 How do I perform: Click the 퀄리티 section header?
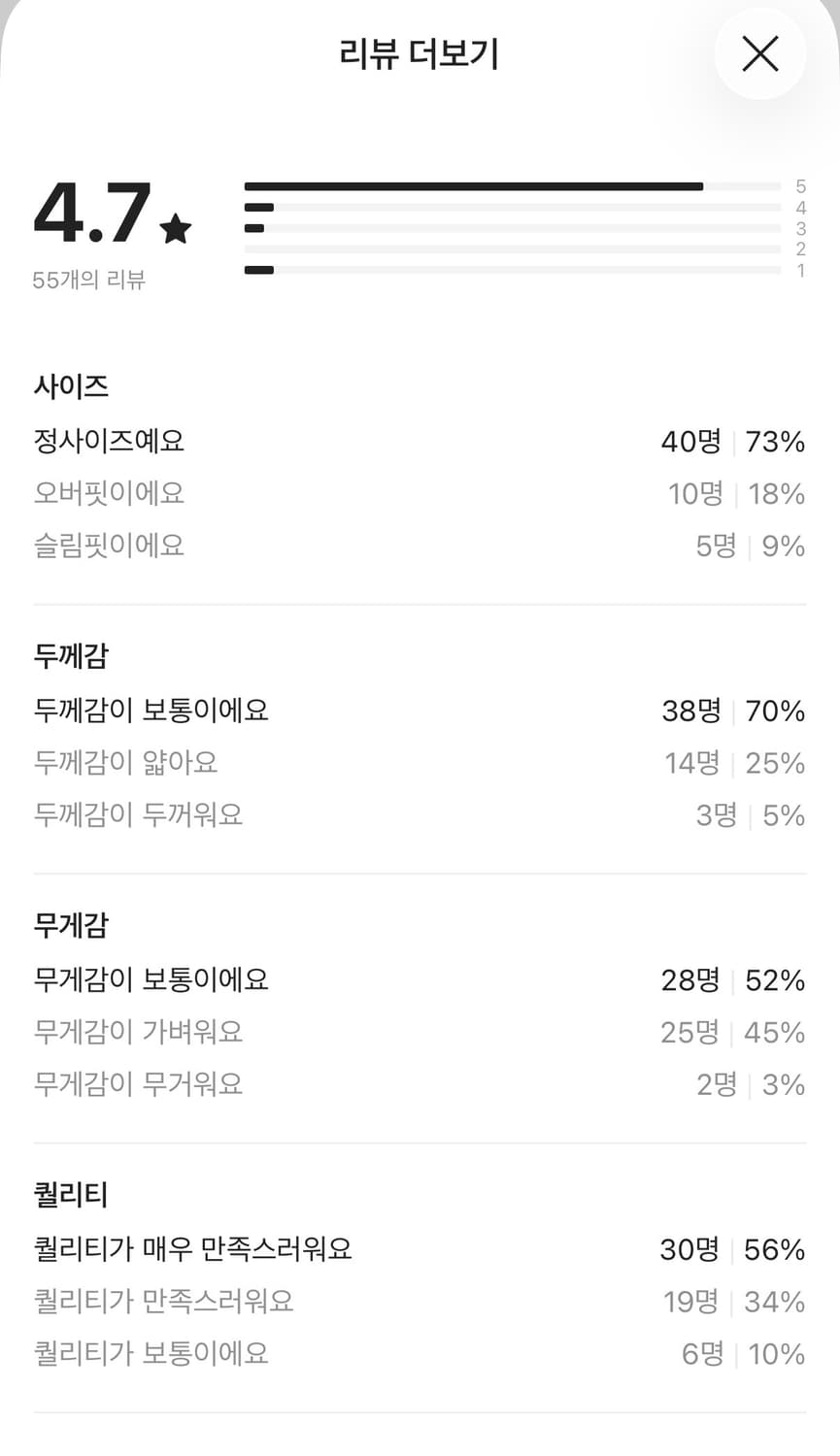(x=70, y=1195)
